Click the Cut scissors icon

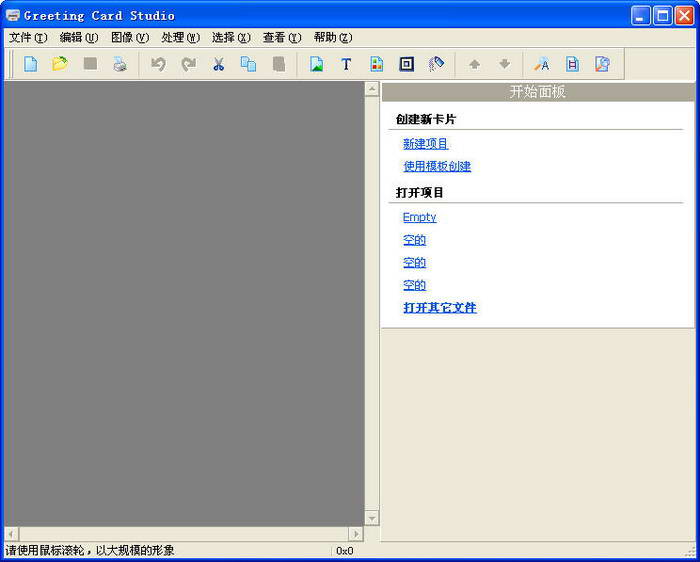pos(218,64)
